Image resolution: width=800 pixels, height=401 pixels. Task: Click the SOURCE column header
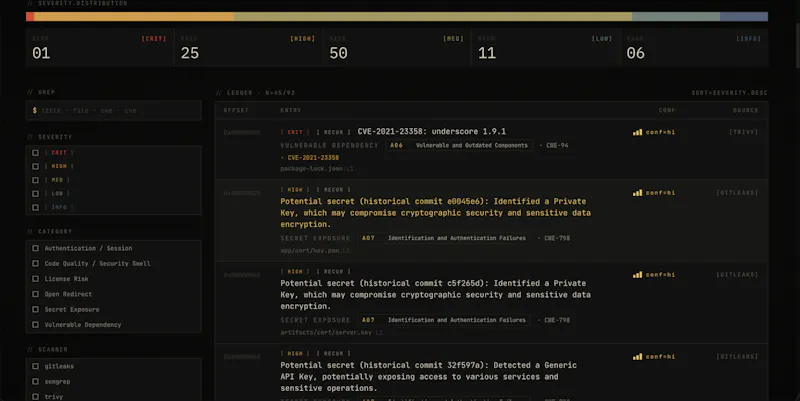click(745, 110)
